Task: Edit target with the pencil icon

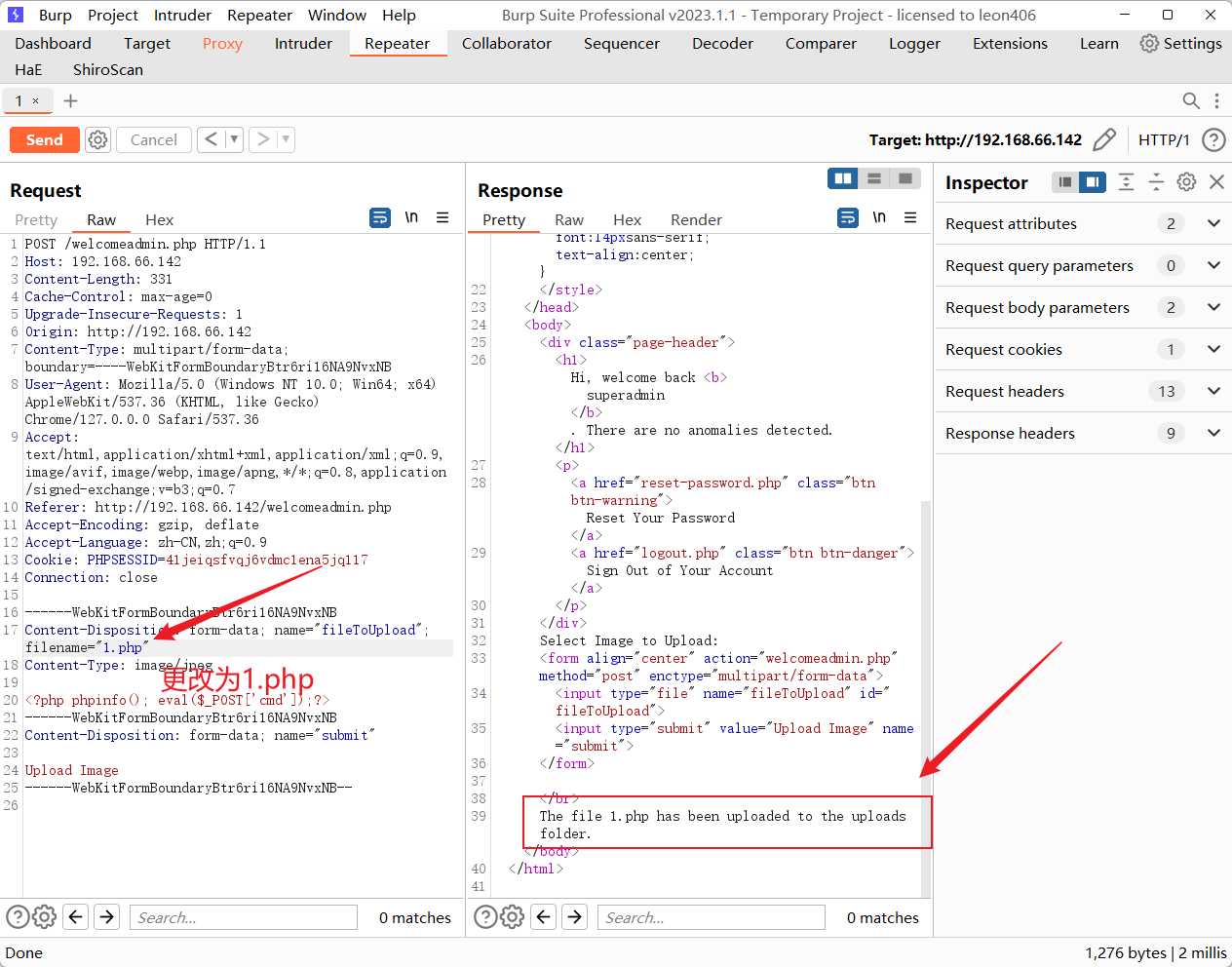Action: click(x=1103, y=139)
